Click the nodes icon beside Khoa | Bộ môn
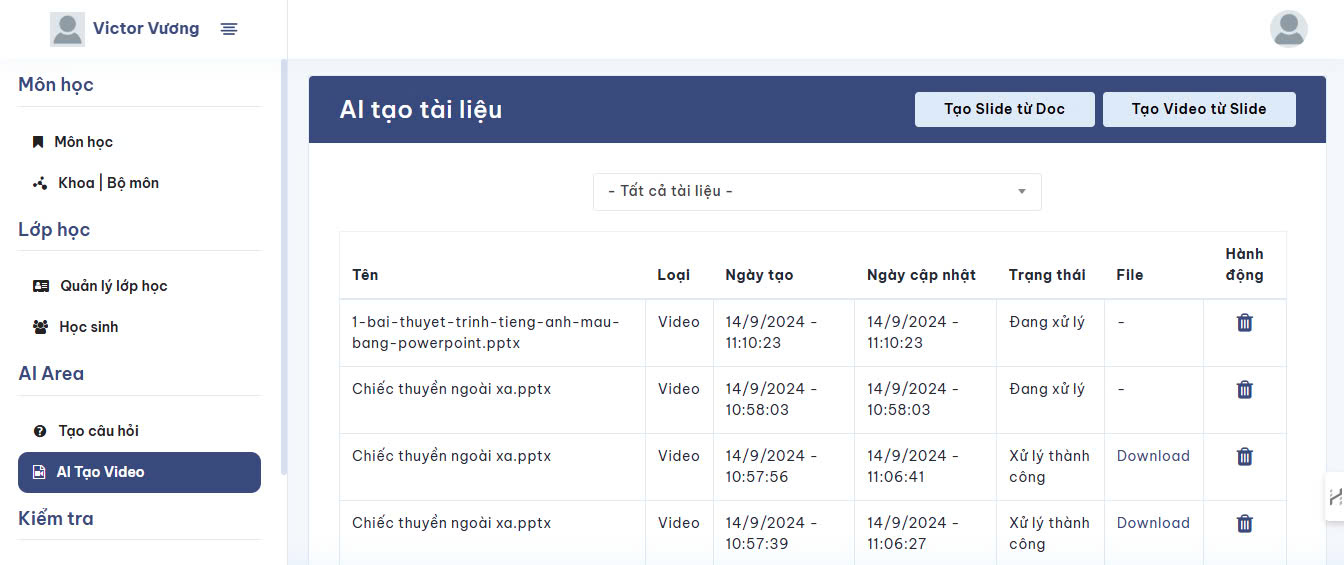 click(x=40, y=183)
